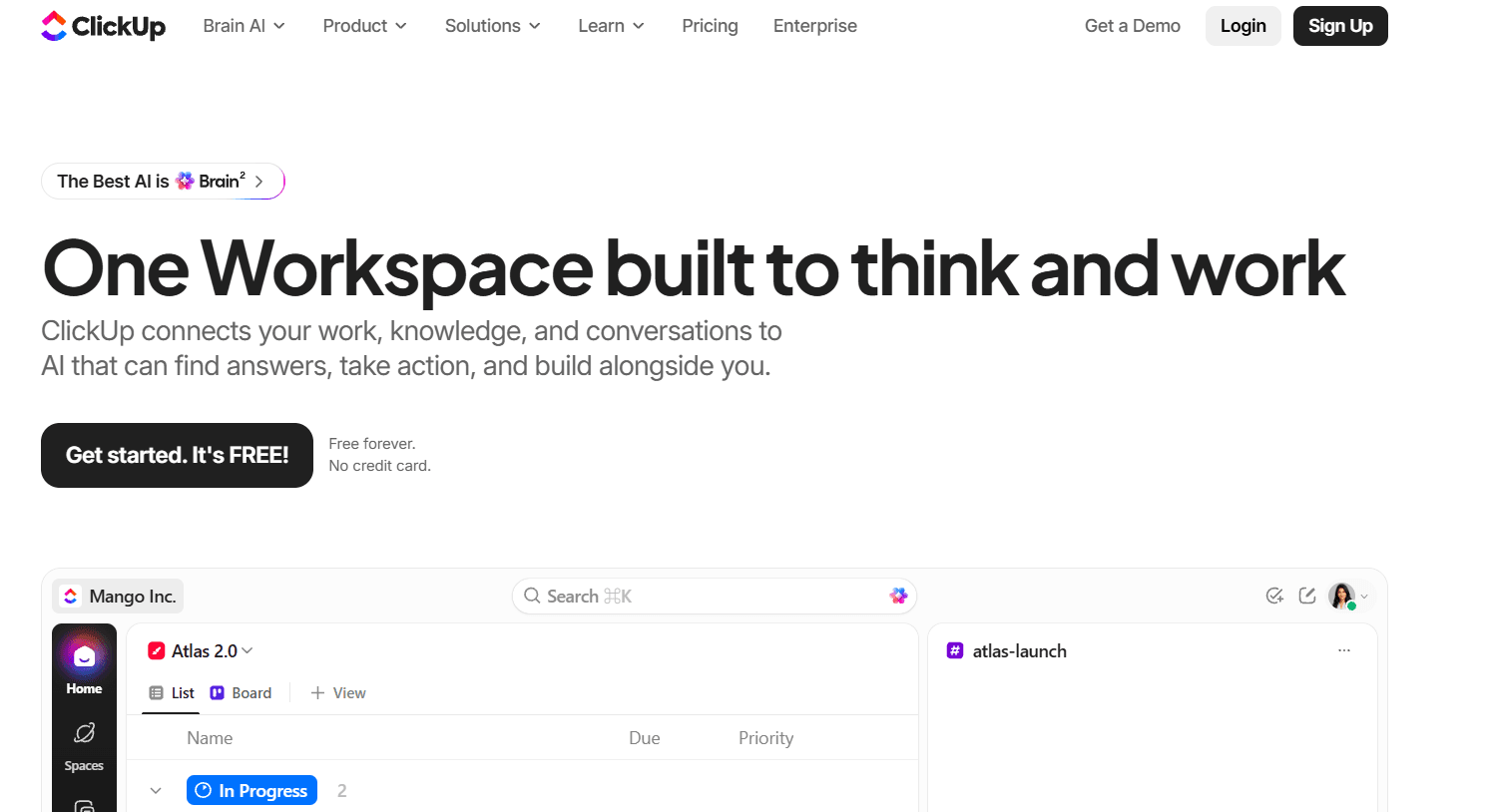Switch to the List view tab

point(171,693)
